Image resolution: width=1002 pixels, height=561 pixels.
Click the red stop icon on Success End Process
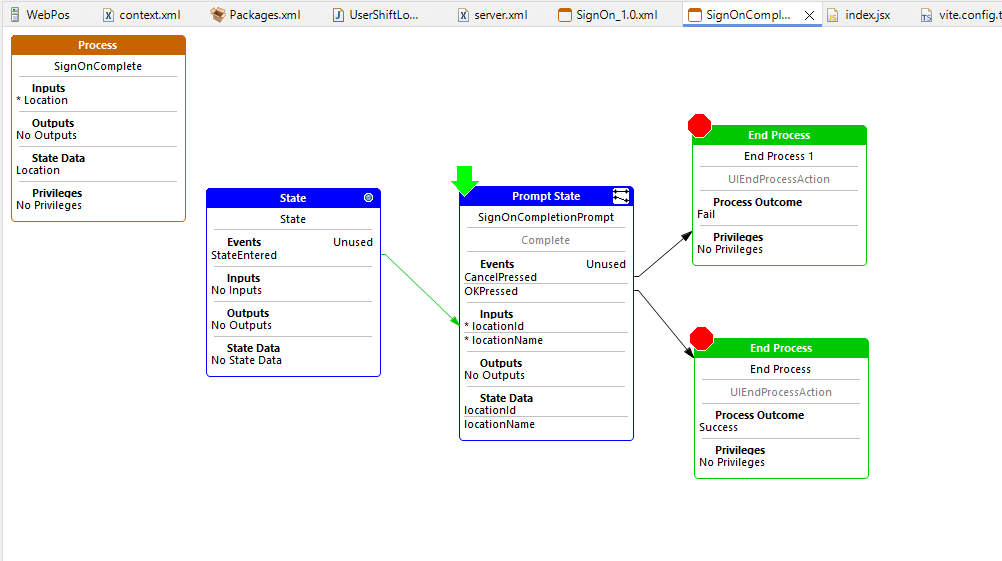click(x=701, y=338)
